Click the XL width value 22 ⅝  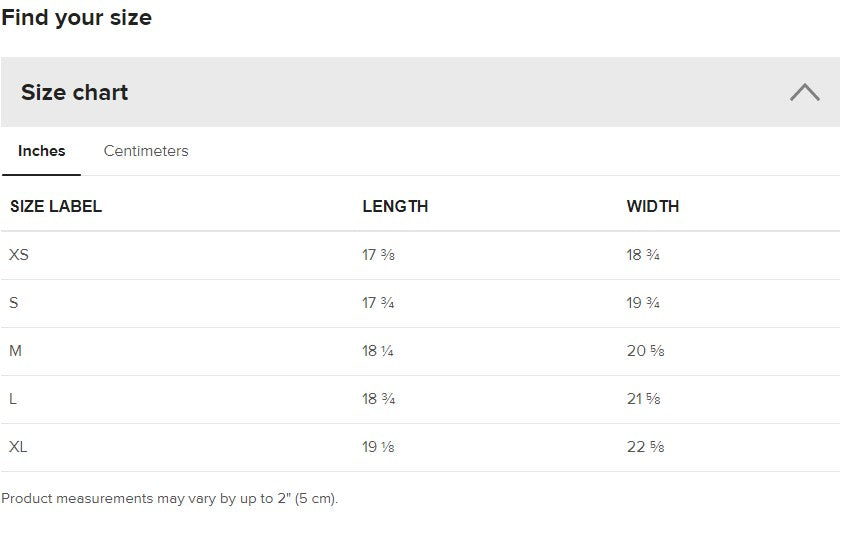pos(646,447)
